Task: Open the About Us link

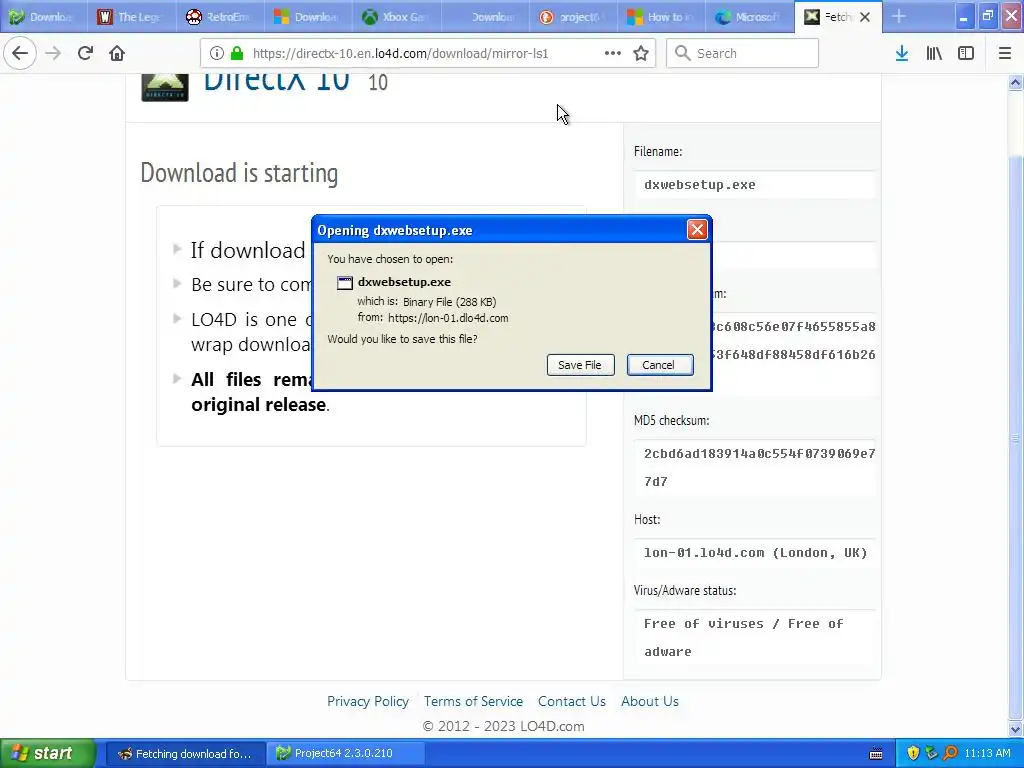Action: click(x=650, y=701)
